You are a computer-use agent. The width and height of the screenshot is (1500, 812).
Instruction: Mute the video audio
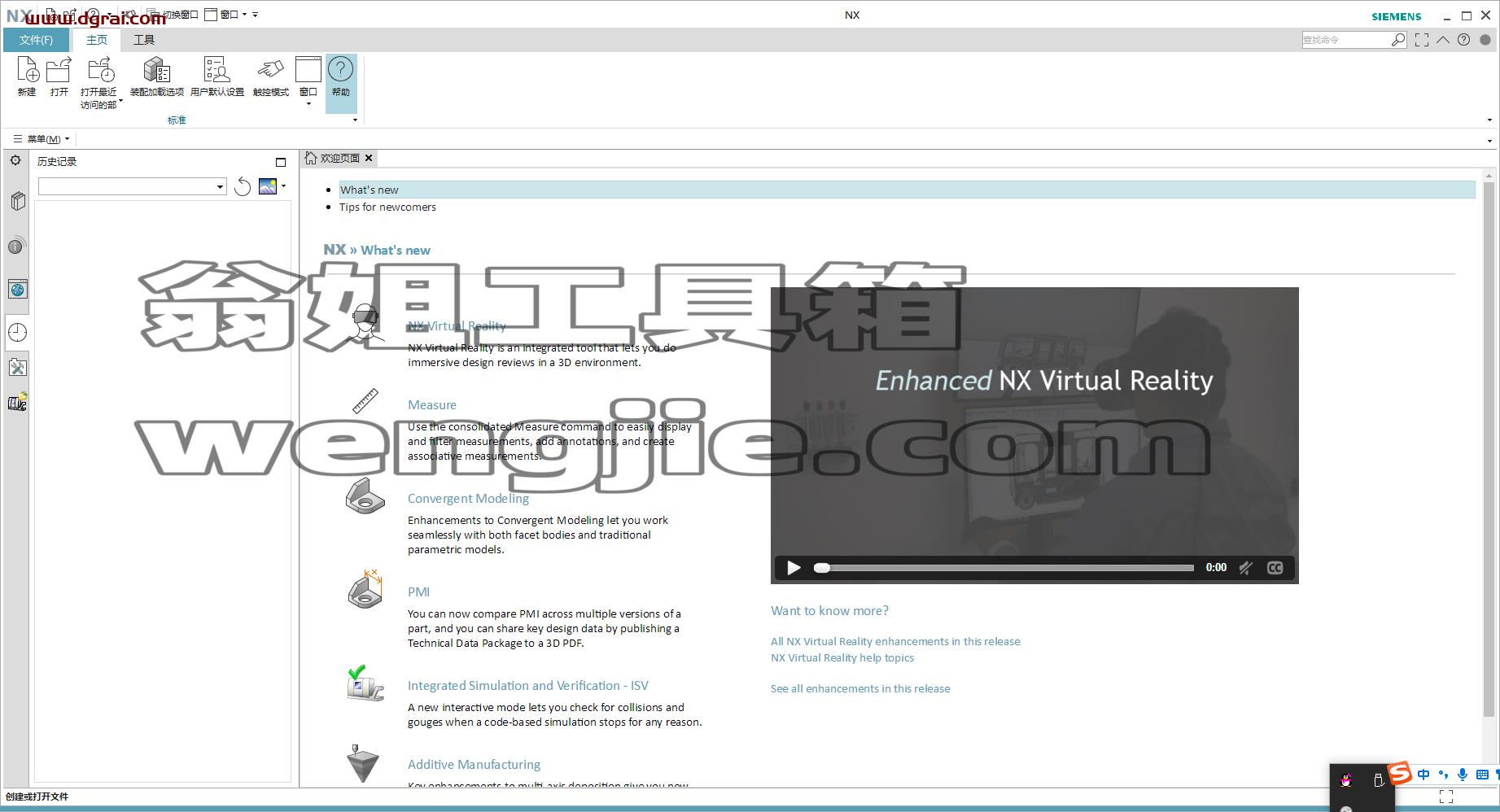(x=1245, y=568)
